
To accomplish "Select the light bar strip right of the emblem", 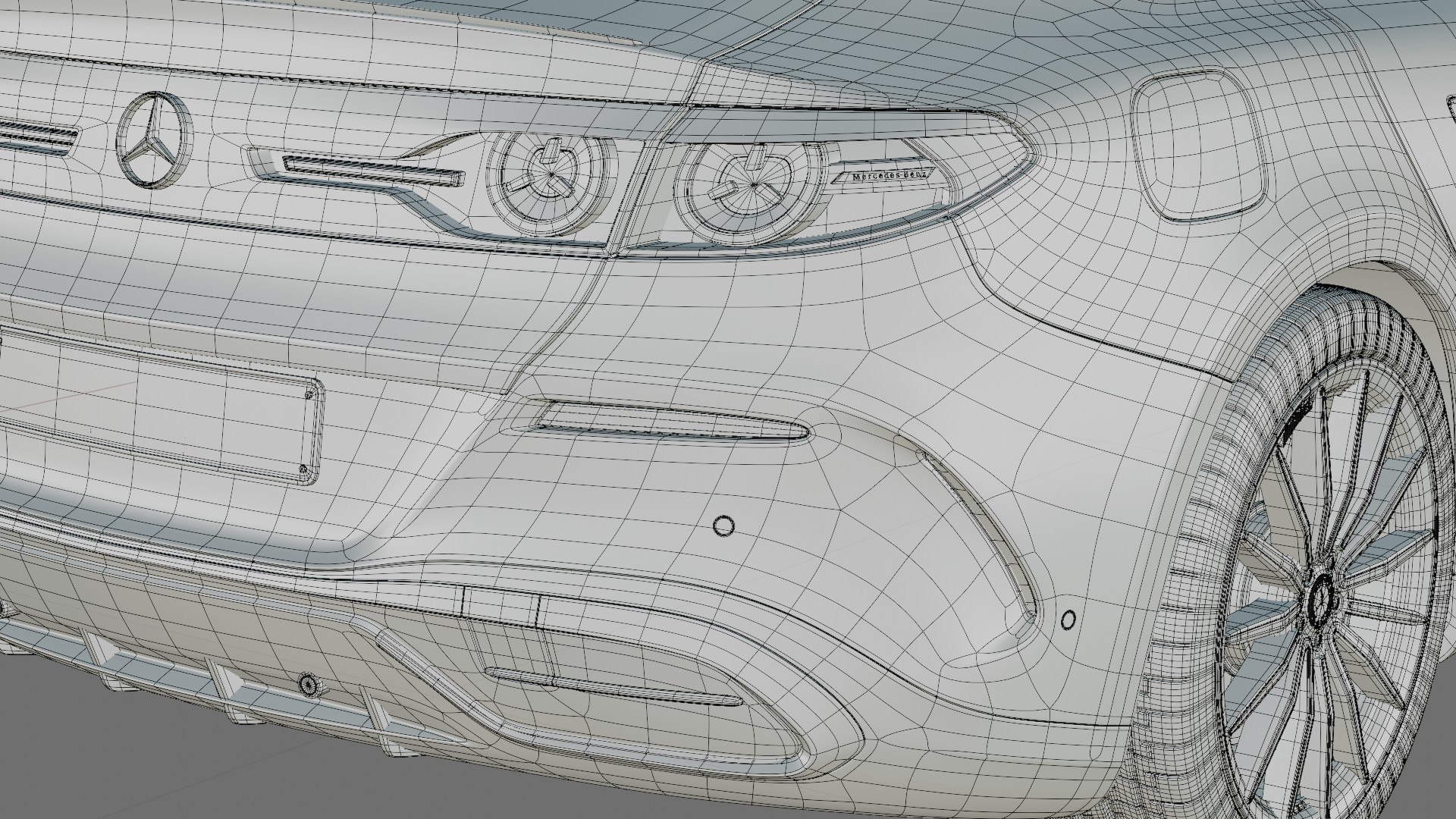I will 372,171.
